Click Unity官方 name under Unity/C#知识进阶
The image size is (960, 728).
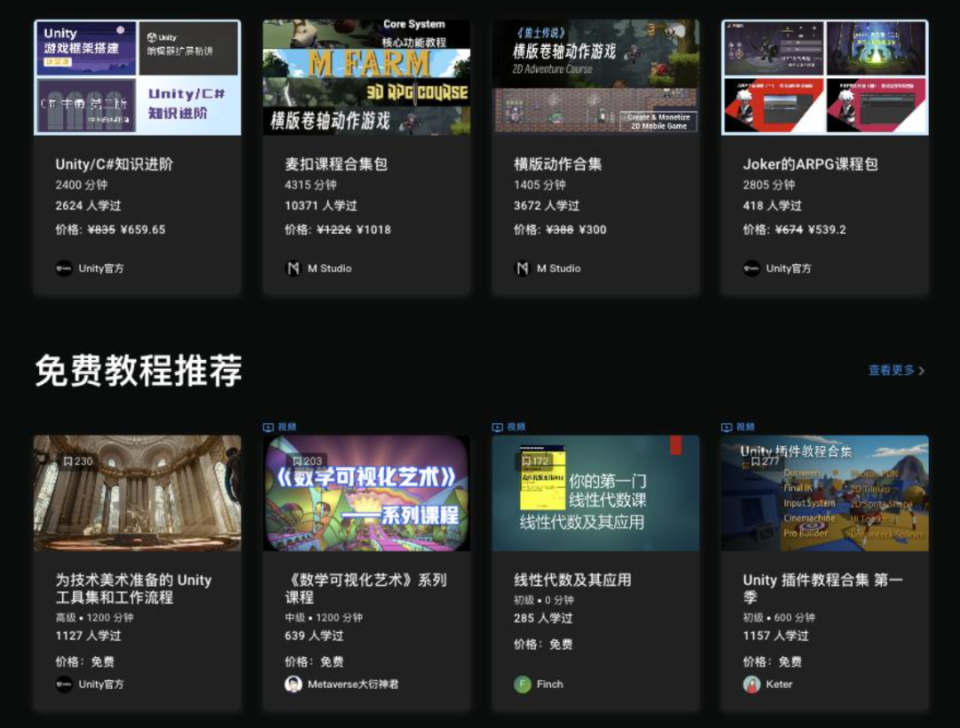tap(101, 268)
